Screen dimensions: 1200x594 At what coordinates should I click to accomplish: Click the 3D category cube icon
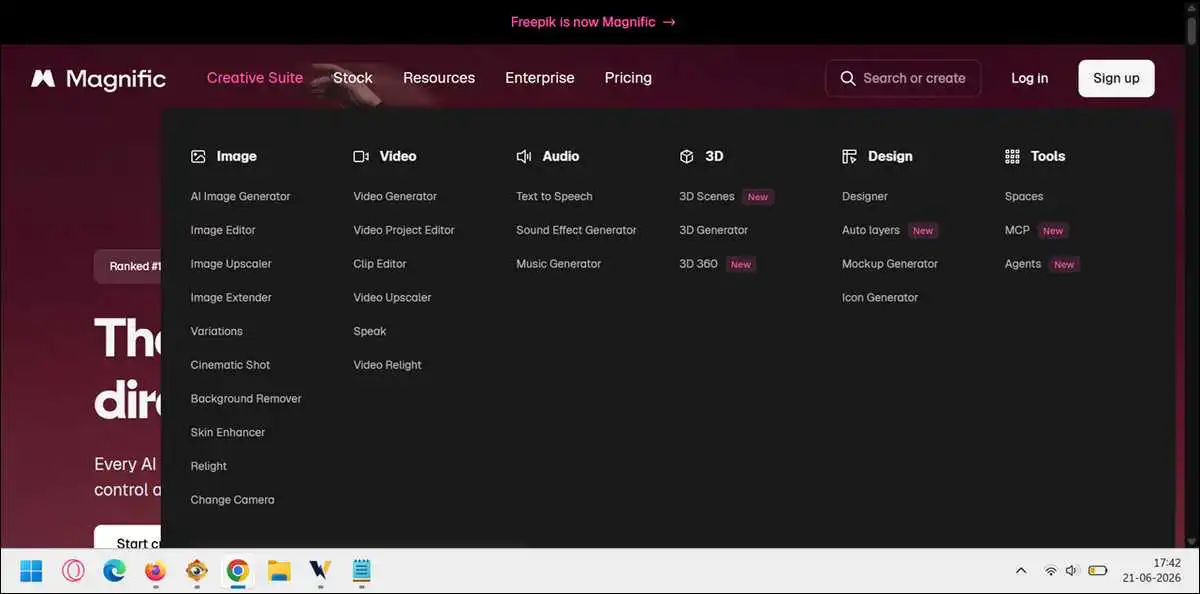(x=687, y=156)
